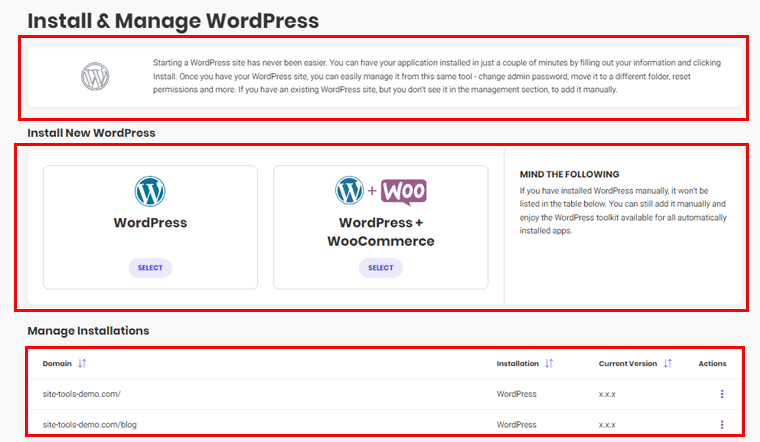Viewport: 760px width, 442px height.
Task: Click the MIND THE FOLLOWING heading
Action: pyautogui.click(x=570, y=174)
